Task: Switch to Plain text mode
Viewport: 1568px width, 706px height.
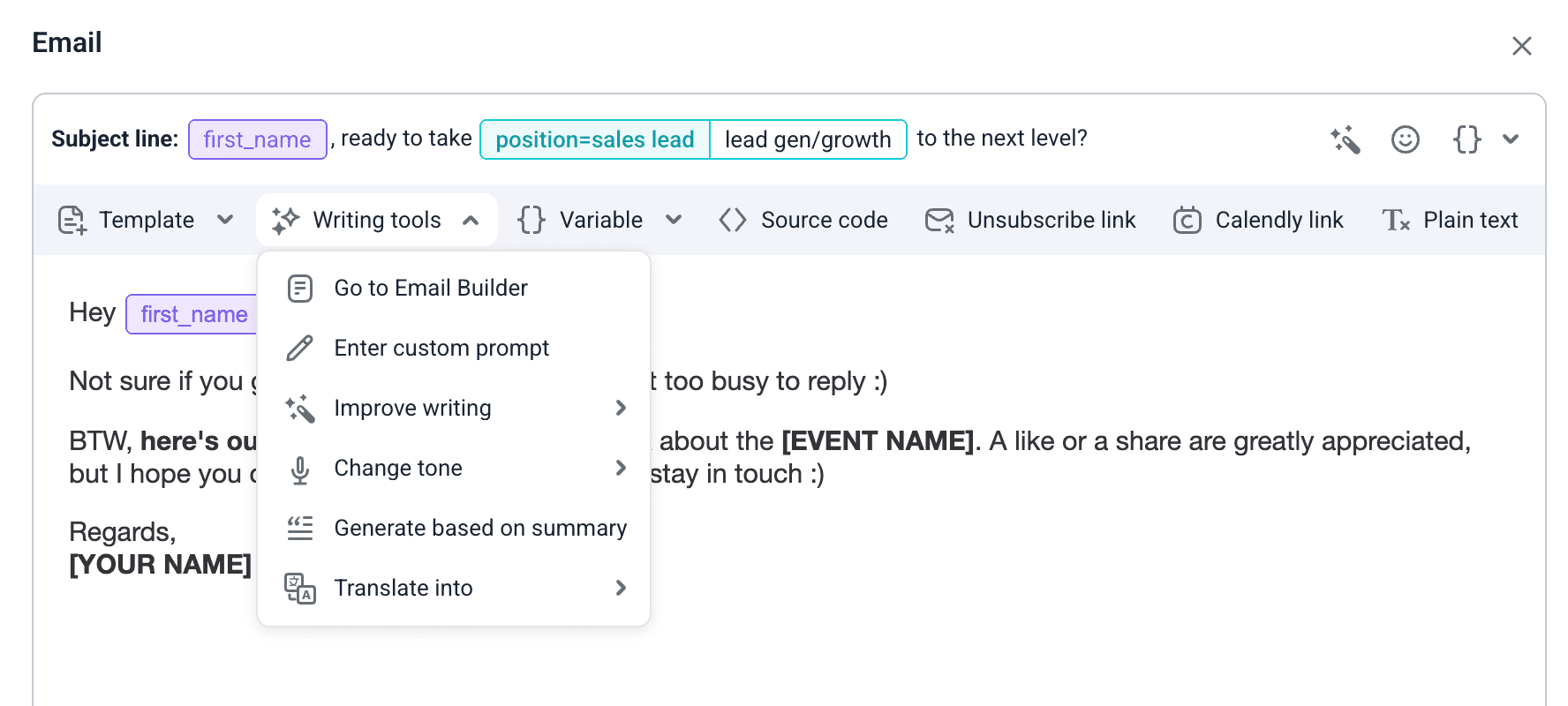Action: tap(1450, 220)
